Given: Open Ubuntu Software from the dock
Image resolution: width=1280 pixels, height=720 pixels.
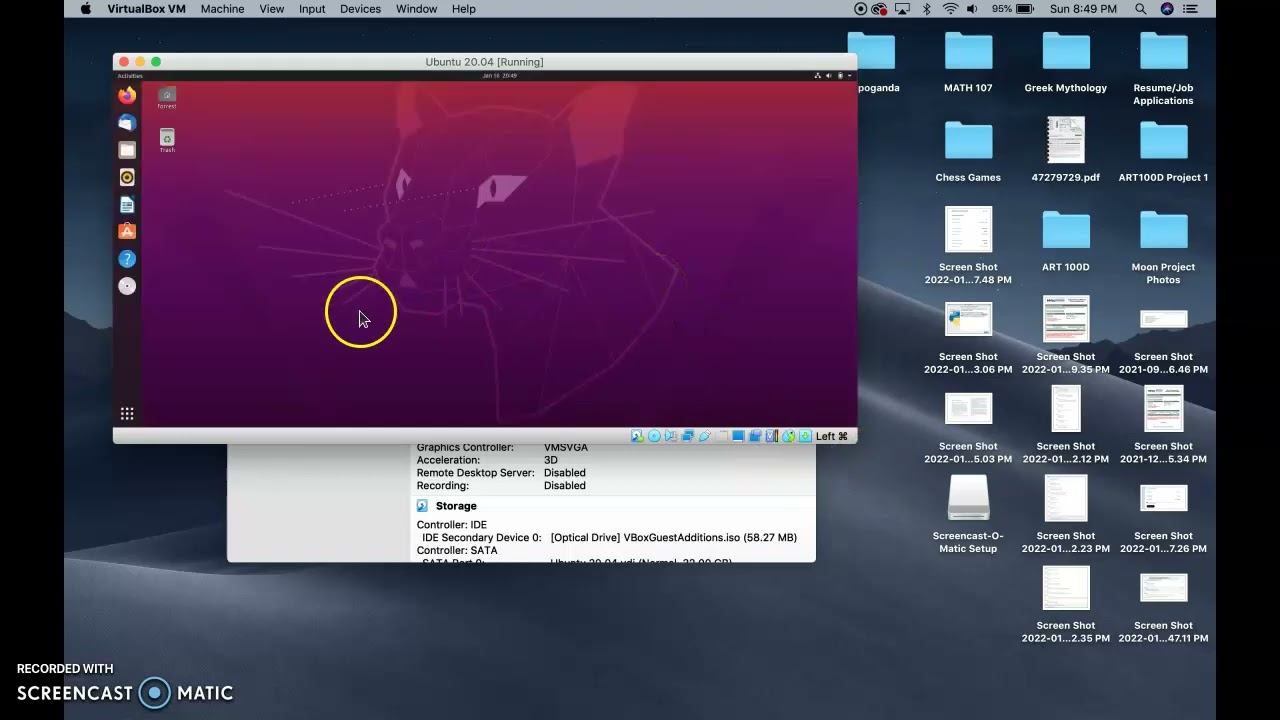Looking at the screenshot, I should 127,232.
